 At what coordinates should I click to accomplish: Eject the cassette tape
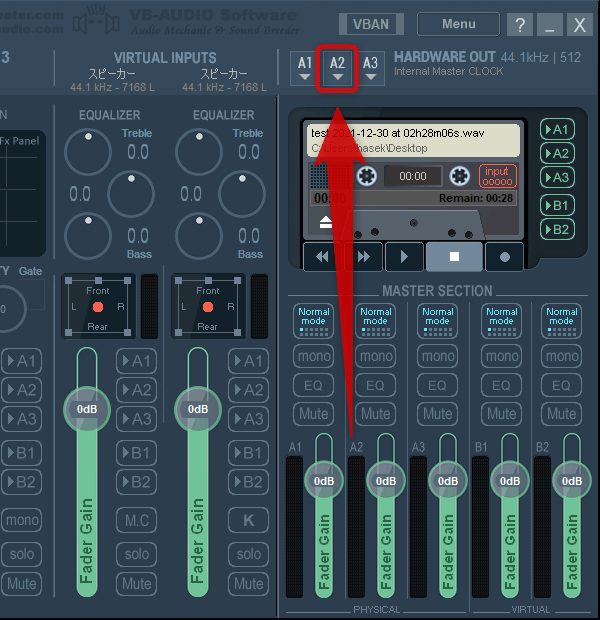click(326, 222)
